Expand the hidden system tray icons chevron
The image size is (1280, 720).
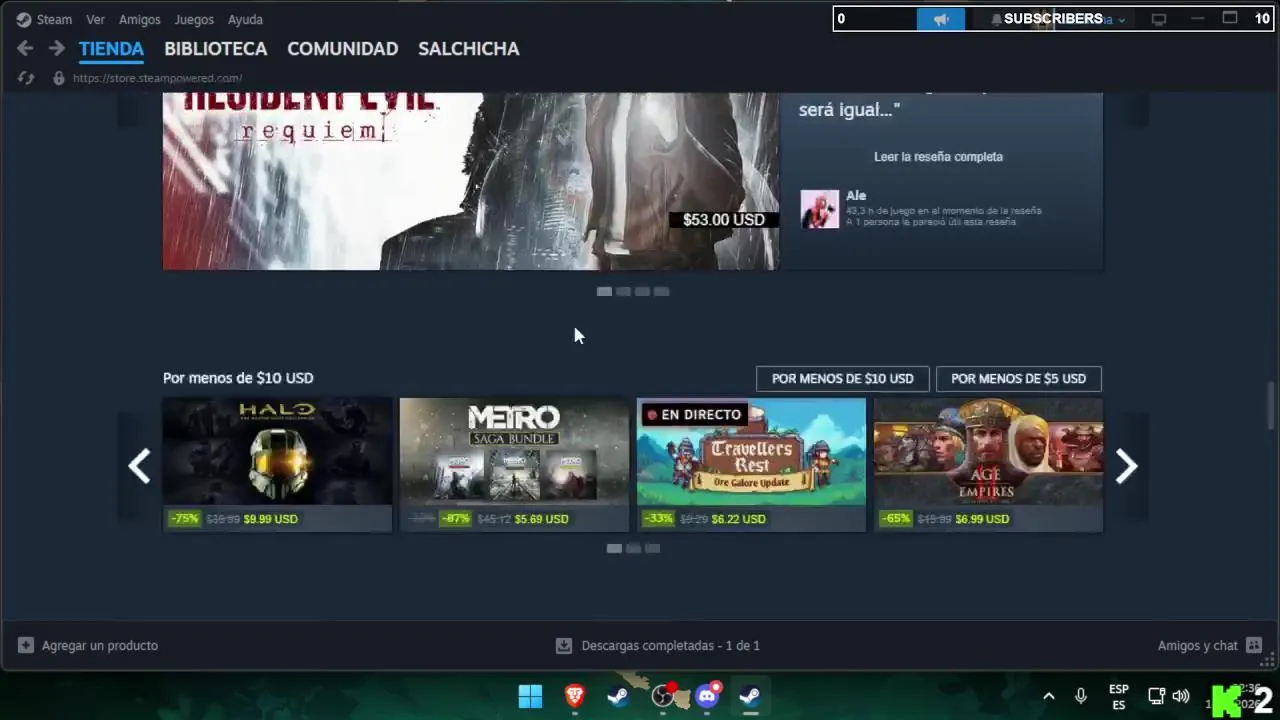click(x=1049, y=696)
